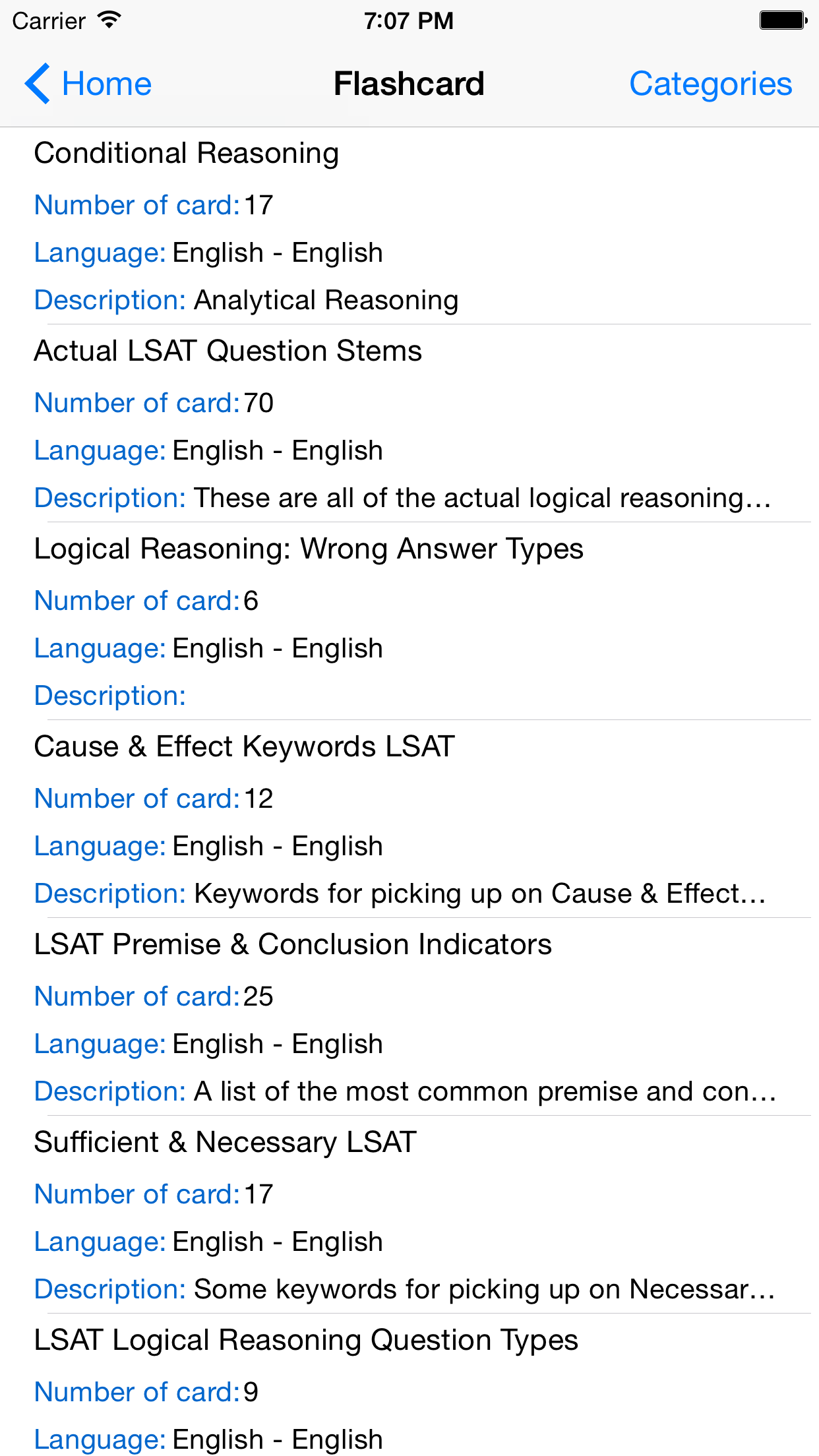Open LSAT Premise & Conclusion Indicators
This screenshot has width=819, height=1456.
pyautogui.click(x=293, y=944)
